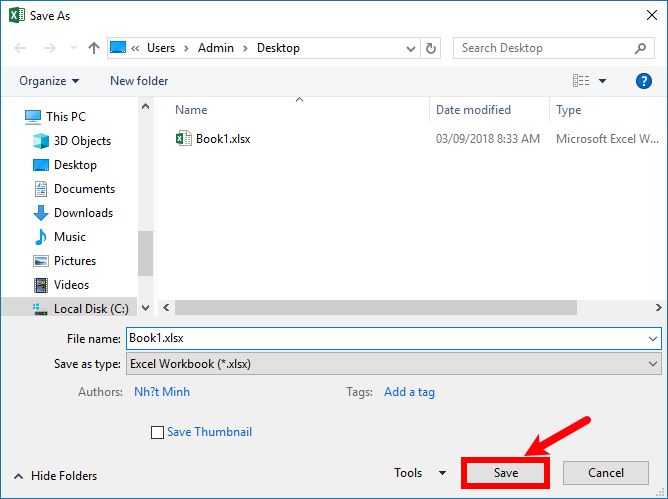668x499 pixels.
Task: Select the Music folder in sidebar
Action: (70, 237)
